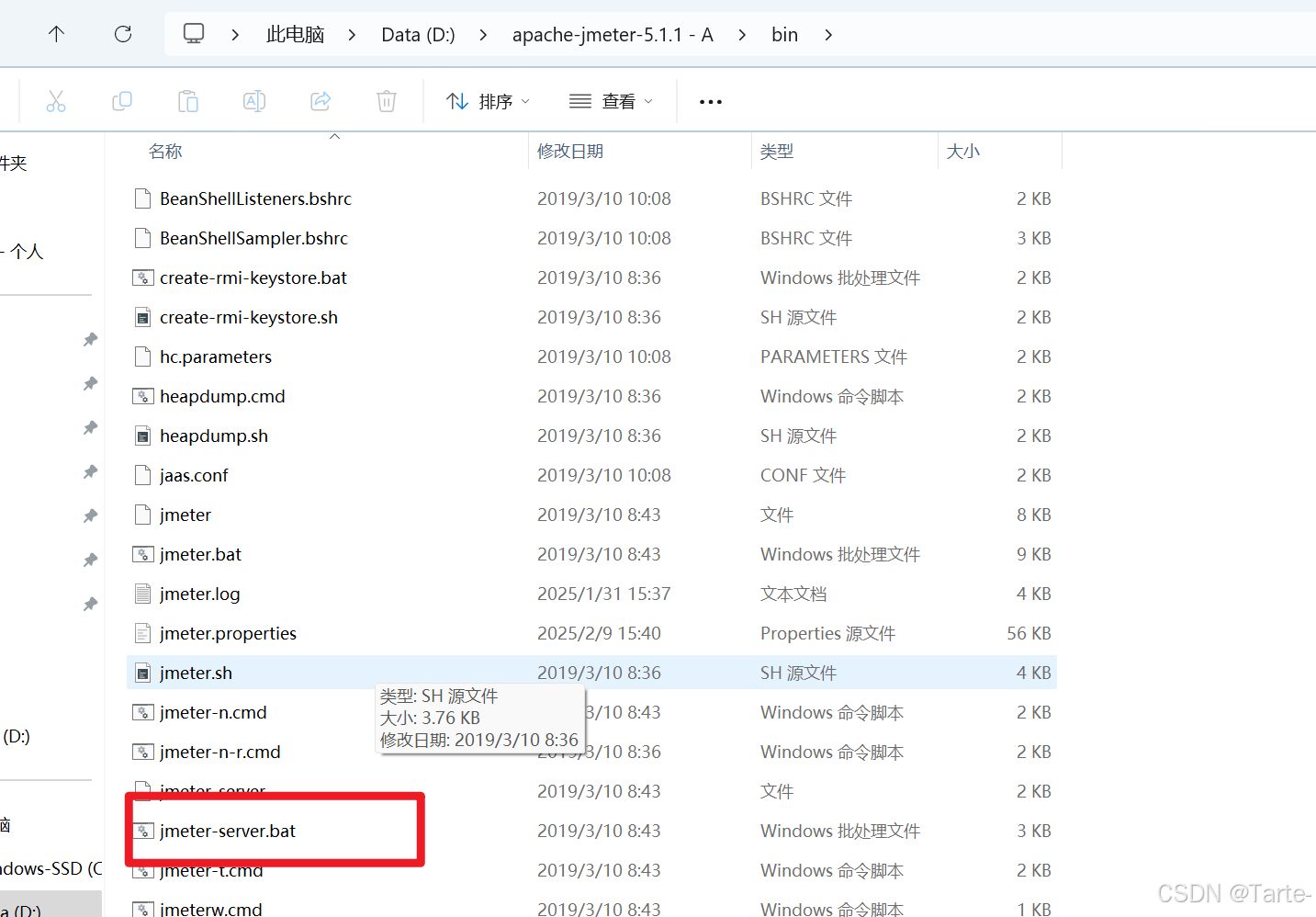Click the icon of jmeter-n-r.cmd
Screen dimensions: 1316x917
point(142,752)
